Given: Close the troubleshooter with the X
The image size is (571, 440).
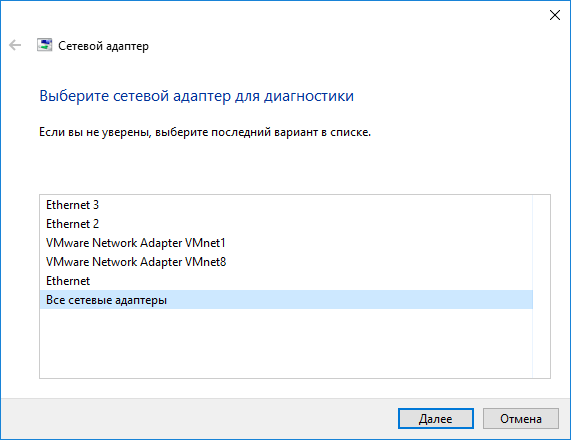Looking at the screenshot, I should click(555, 15).
